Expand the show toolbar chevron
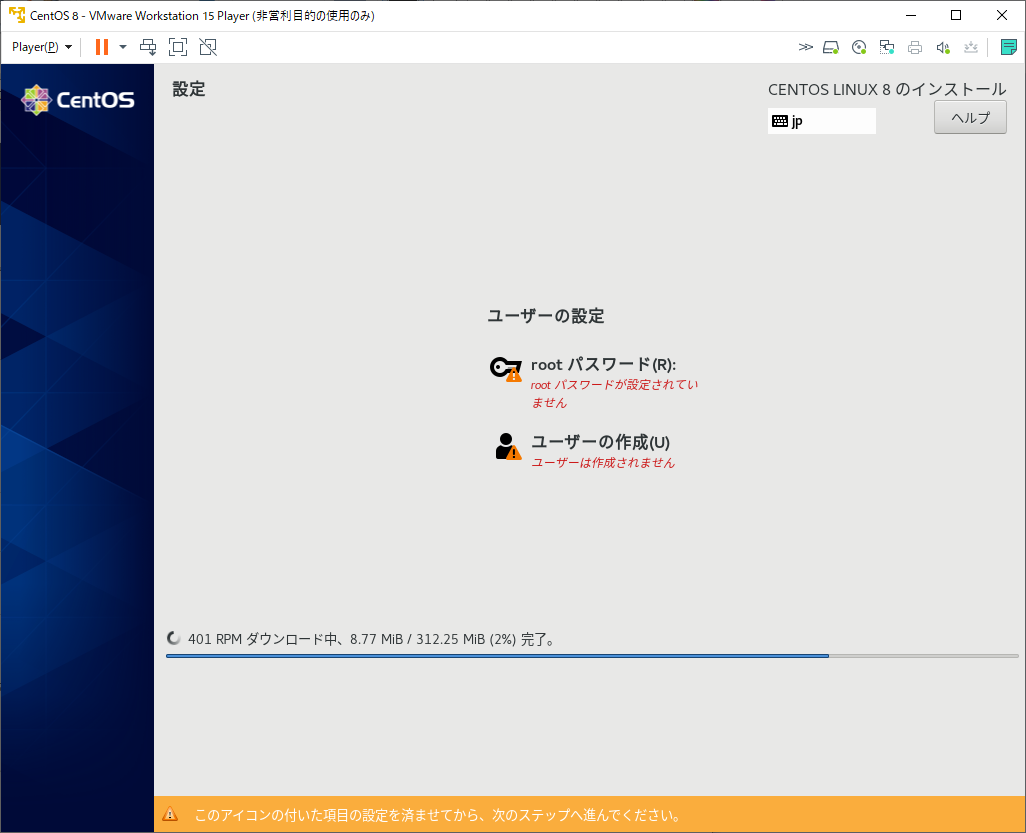 (806, 47)
